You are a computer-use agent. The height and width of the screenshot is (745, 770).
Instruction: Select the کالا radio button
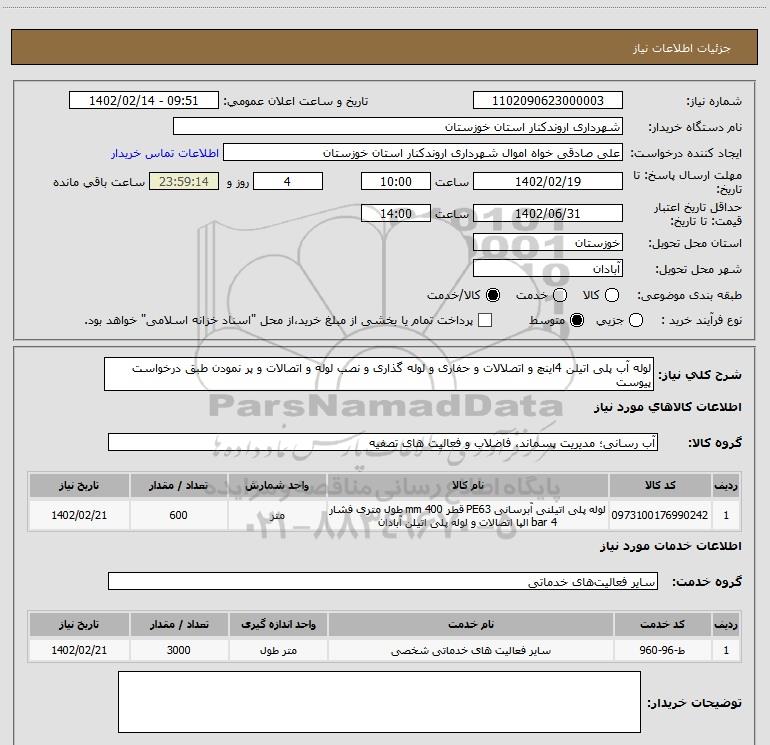point(612,295)
